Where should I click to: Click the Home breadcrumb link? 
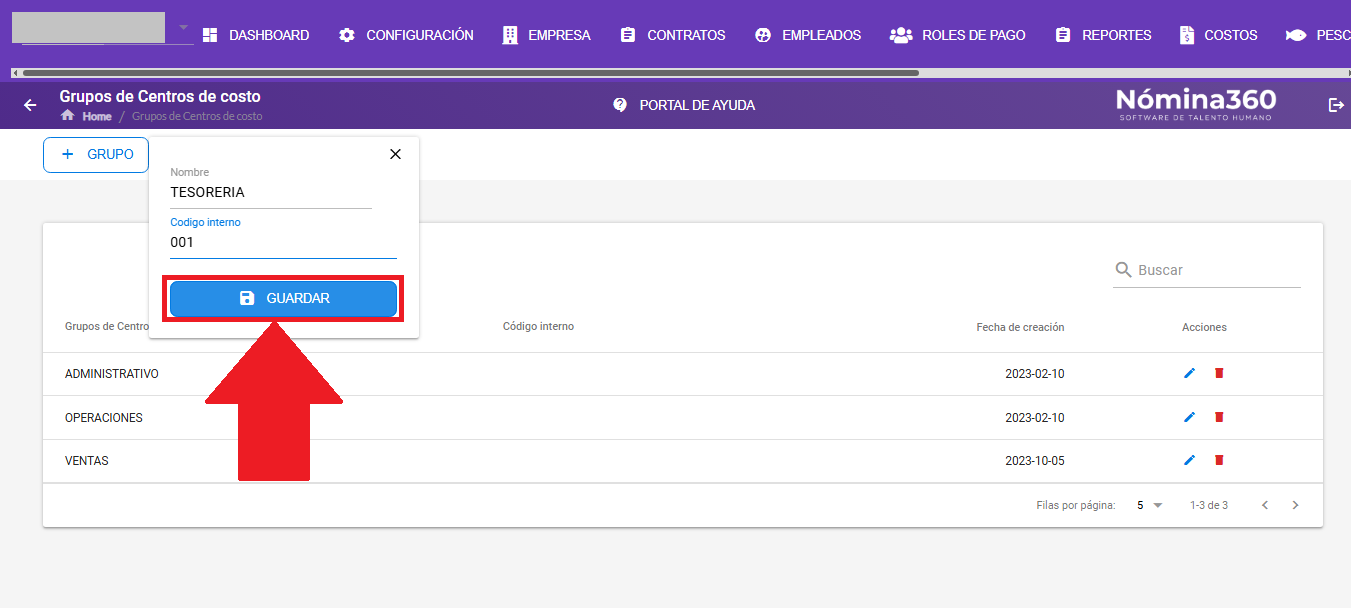click(x=97, y=116)
